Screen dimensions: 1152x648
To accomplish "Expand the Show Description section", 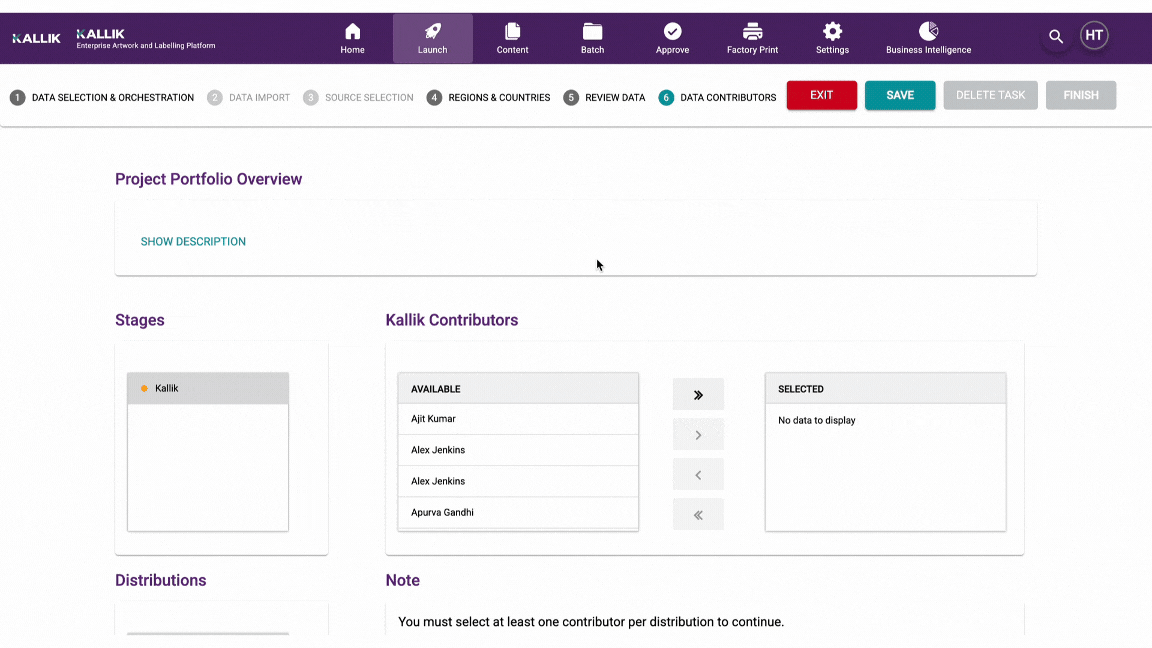I will point(193,242).
